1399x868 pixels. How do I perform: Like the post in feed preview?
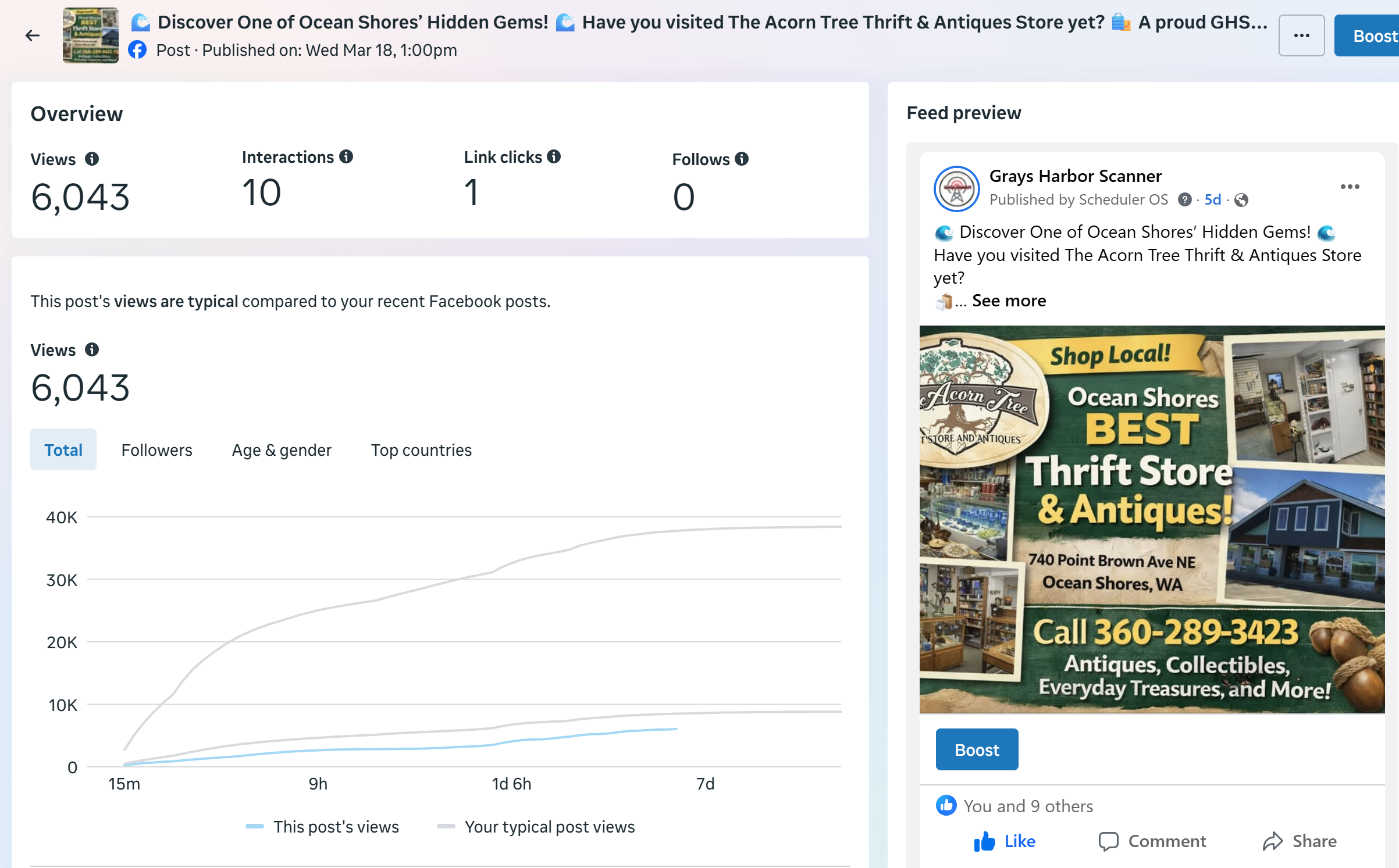pos(1005,841)
